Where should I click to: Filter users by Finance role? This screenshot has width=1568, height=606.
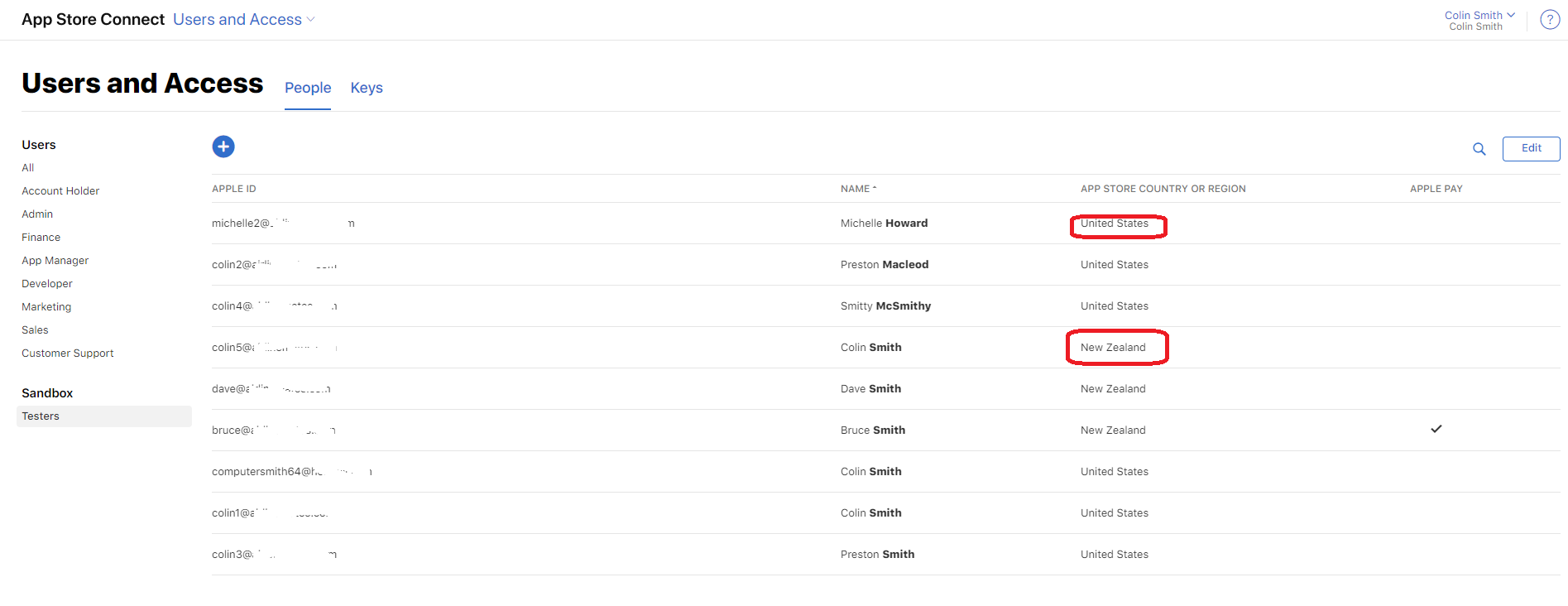click(41, 238)
